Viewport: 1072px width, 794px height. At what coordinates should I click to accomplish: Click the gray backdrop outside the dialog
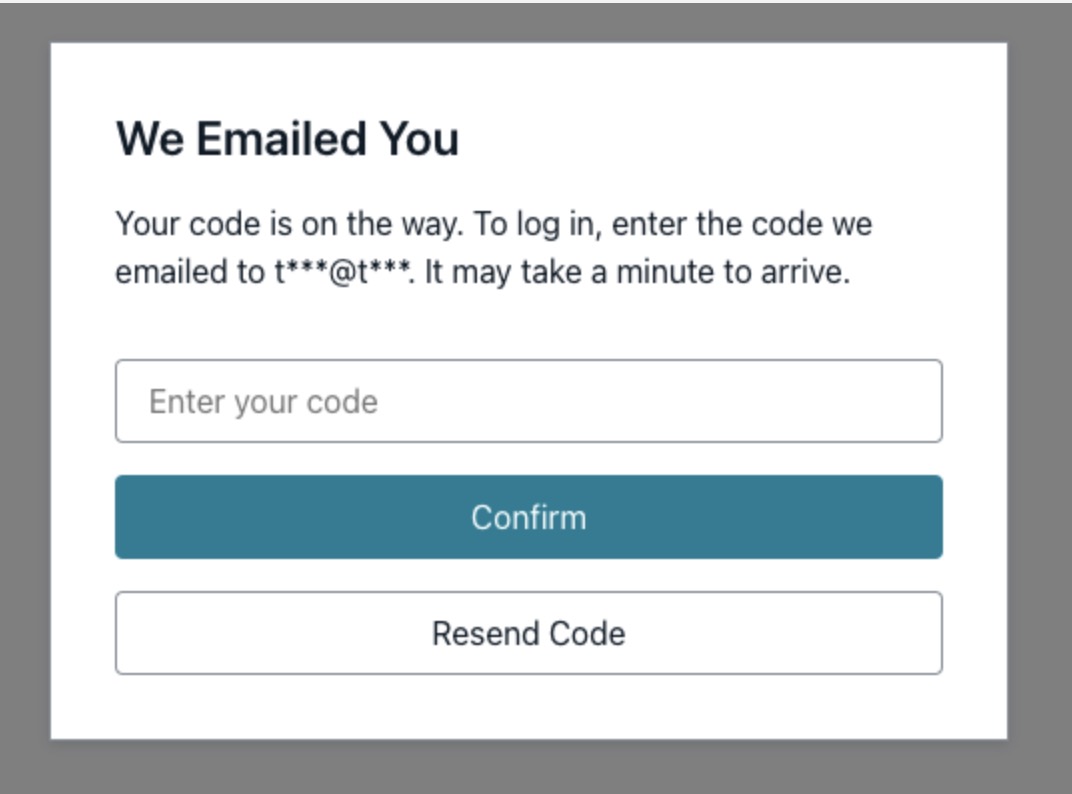tap(25, 400)
